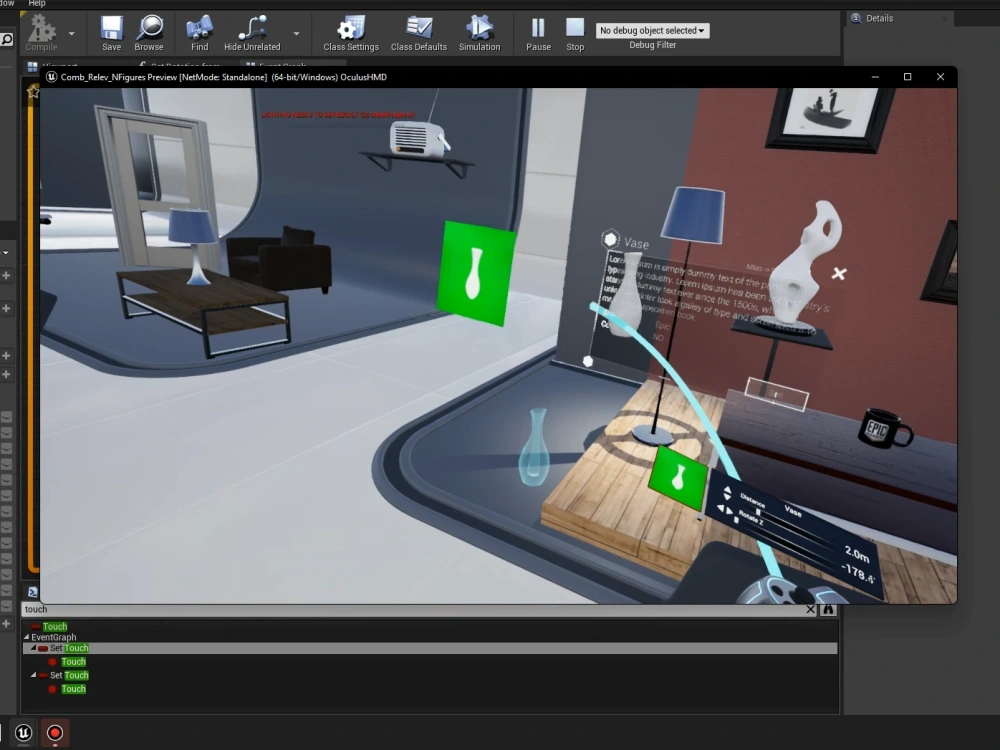Click the blue icon left of search bar
Image resolution: width=1000 pixels, height=750 pixels.
(33, 592)
